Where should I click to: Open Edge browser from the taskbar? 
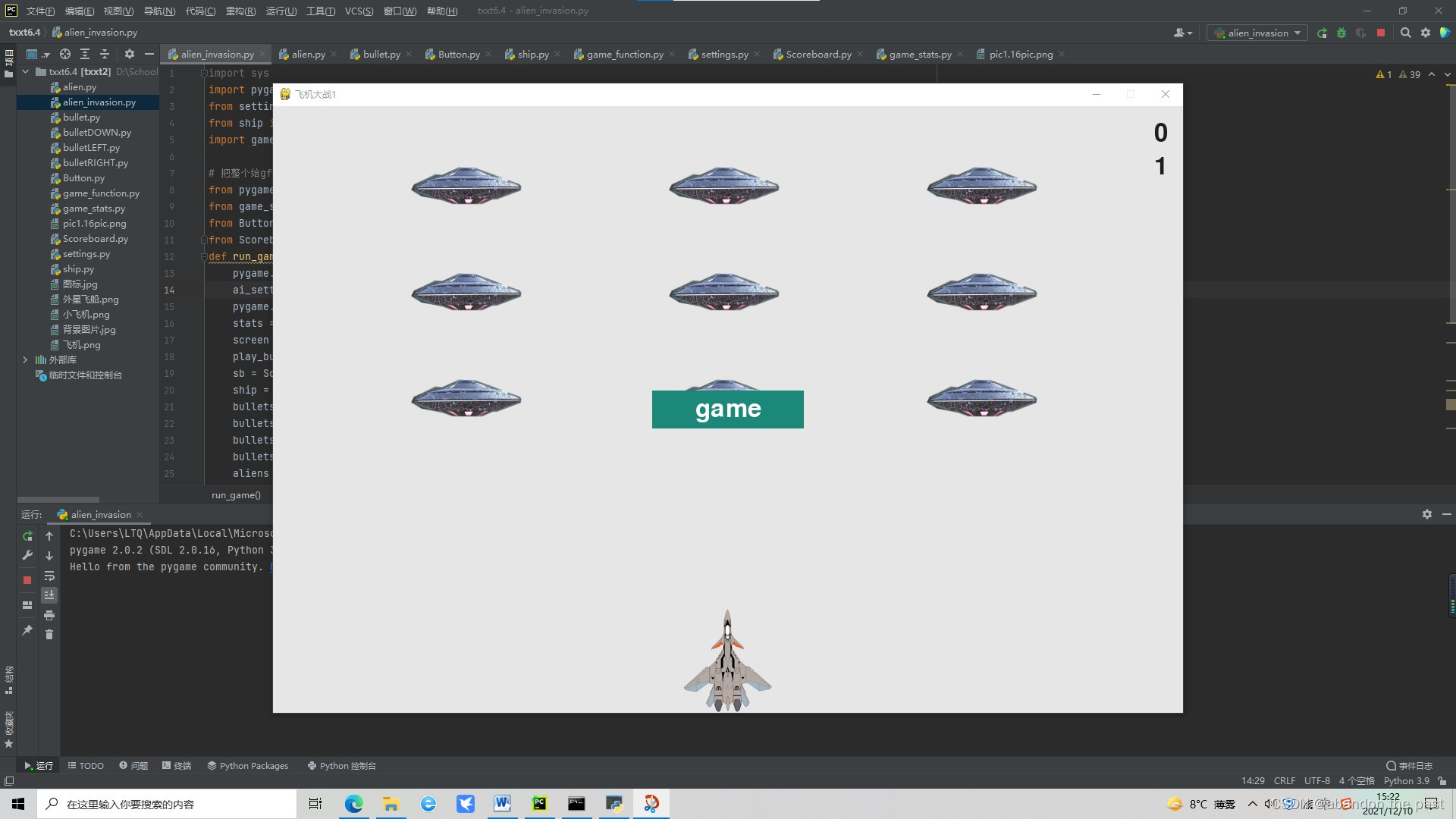pos(353,804)
